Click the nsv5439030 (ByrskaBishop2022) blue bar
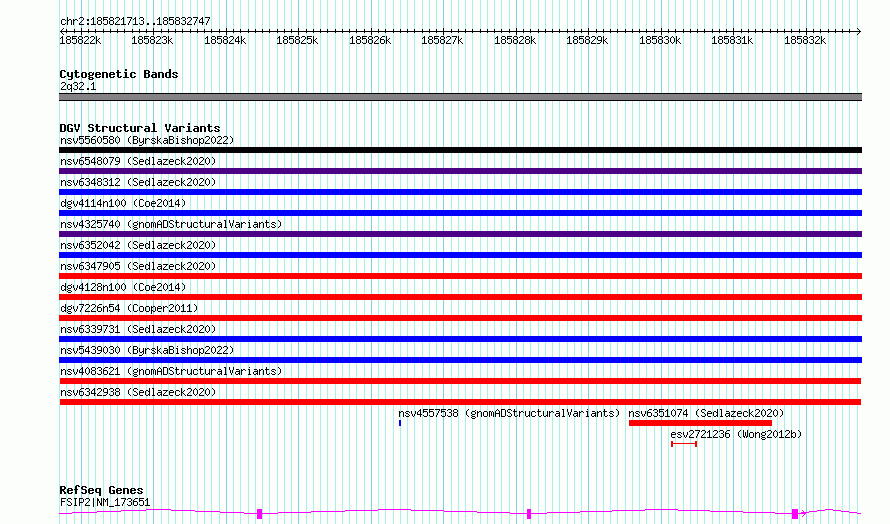 [x=460, y=360]
